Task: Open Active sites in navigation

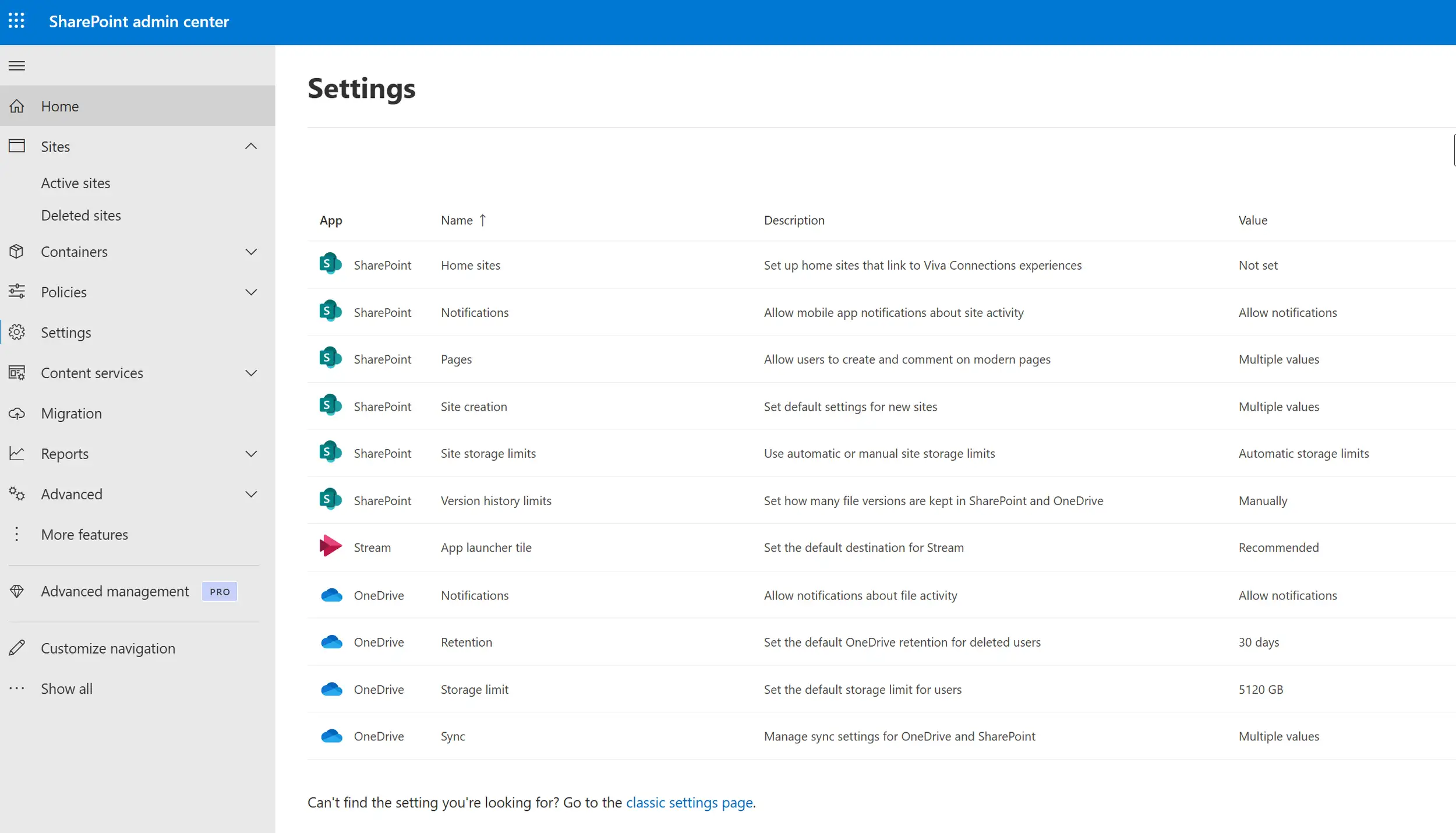Action: click(x=76, y=183)
